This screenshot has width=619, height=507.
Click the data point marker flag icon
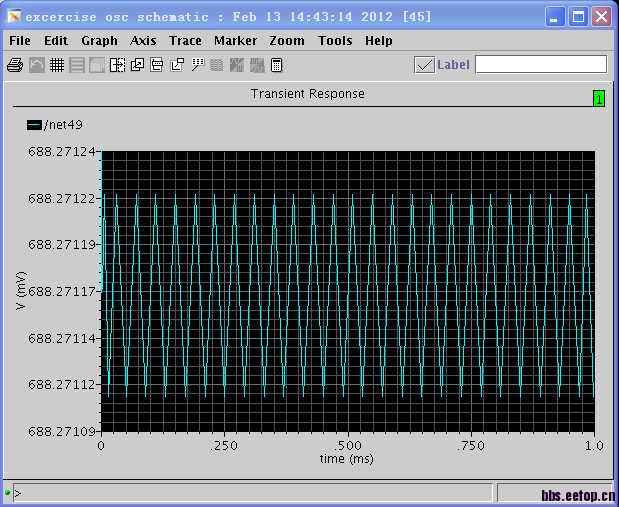[197, 65]
